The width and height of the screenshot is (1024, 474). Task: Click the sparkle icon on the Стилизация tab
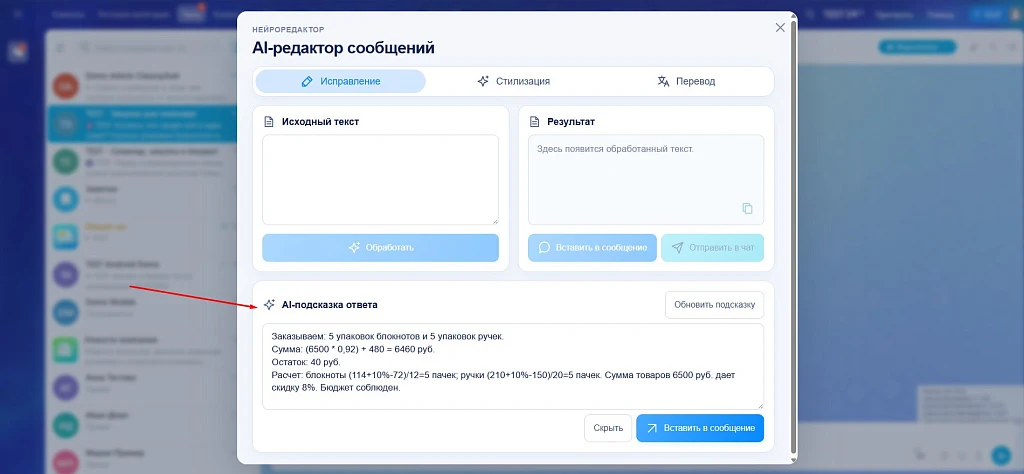[x=483, y=82]
